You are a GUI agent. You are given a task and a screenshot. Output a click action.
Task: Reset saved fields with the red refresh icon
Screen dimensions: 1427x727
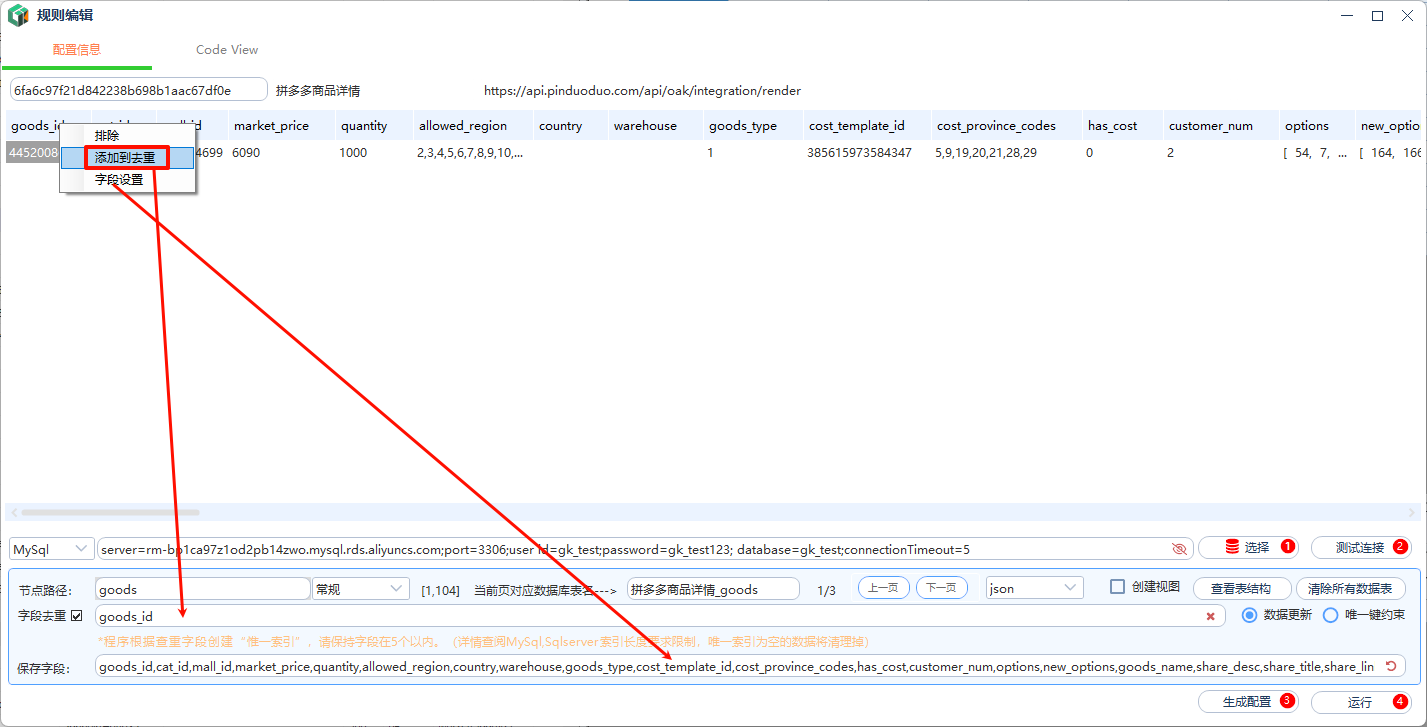pos(1390,666)
